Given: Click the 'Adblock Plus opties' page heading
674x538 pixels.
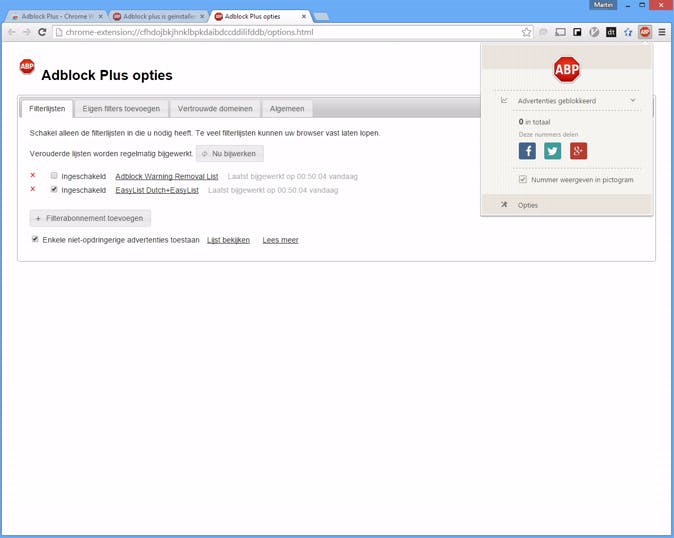Looking at the screenshot, I should point(107,75).
